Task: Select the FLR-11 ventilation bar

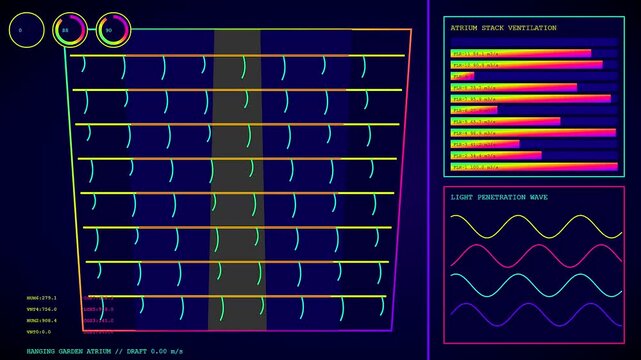Action: point(521,53)
